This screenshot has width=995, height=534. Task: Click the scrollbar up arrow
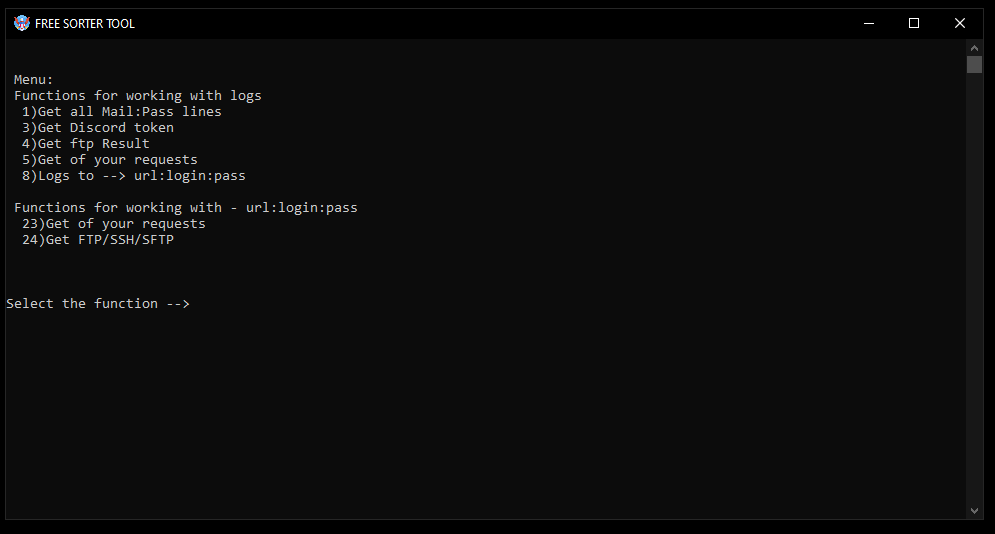tap(974, 48)
